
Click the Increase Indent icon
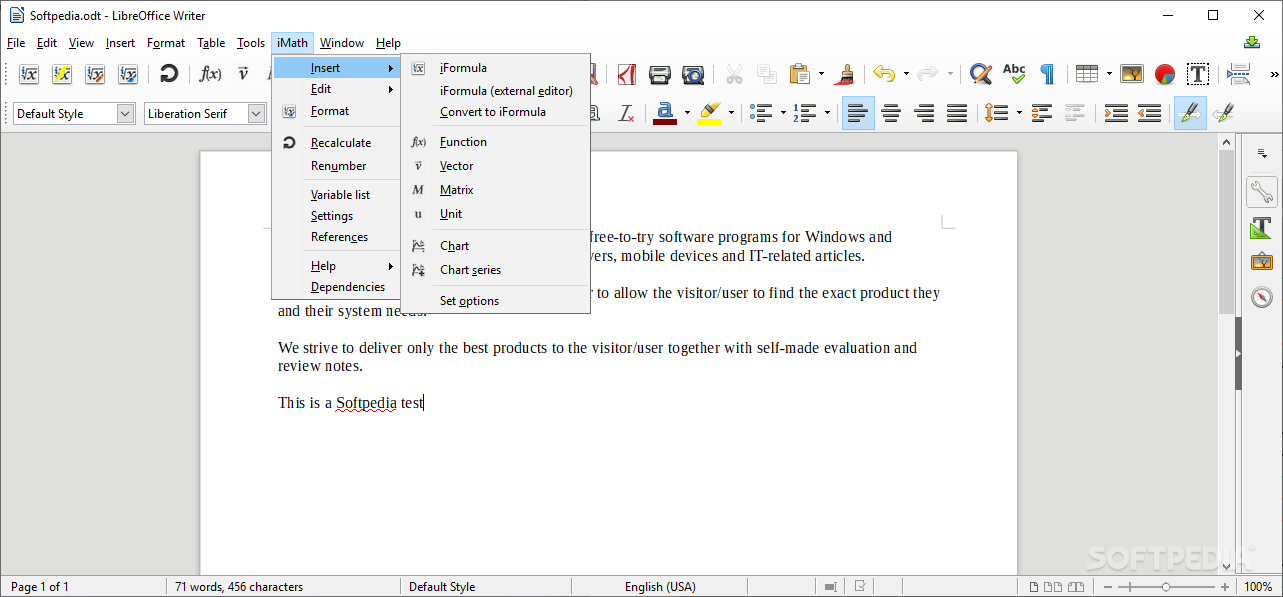point(1117,113)
